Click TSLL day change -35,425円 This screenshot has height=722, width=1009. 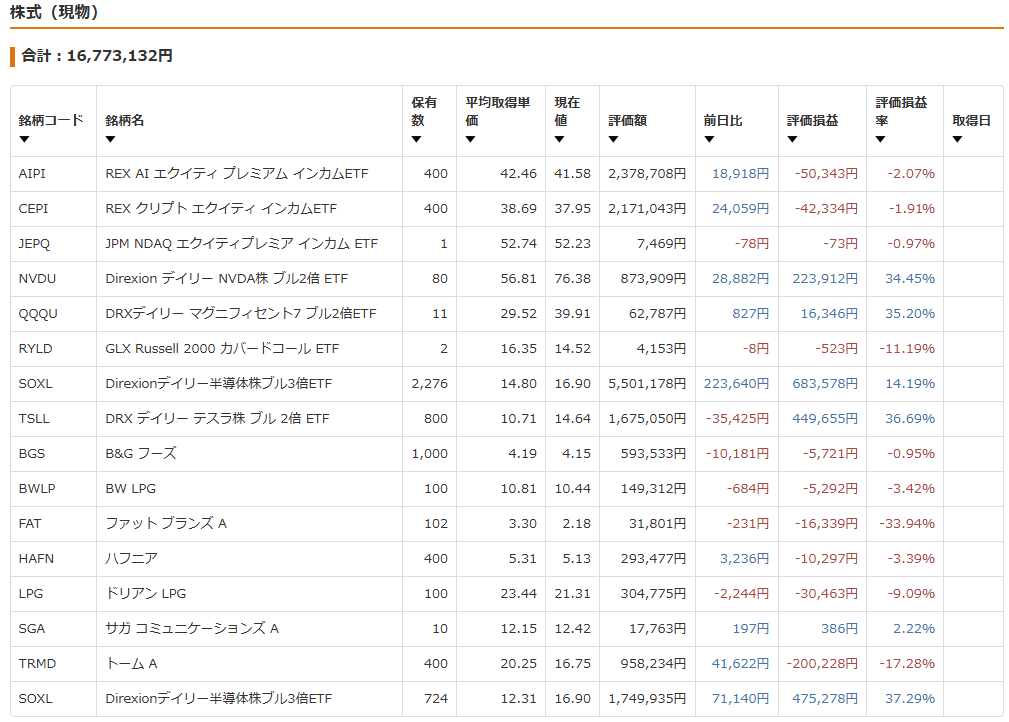(x=737, y=418)
